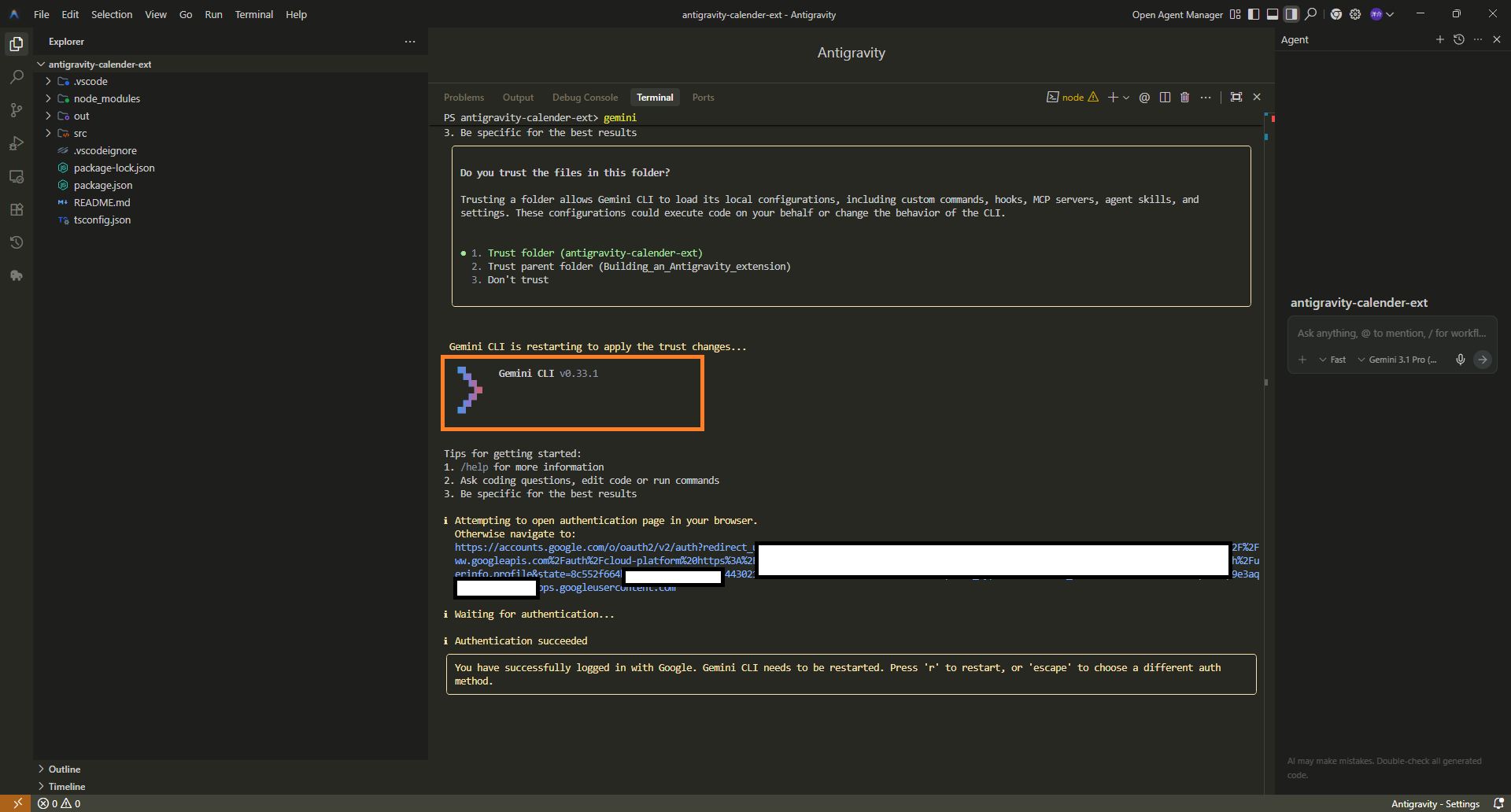The height and width of the screenshot is (812, 1511).
Task: Kill terminal with the trash icon
Action: [x=1184, y=98]
